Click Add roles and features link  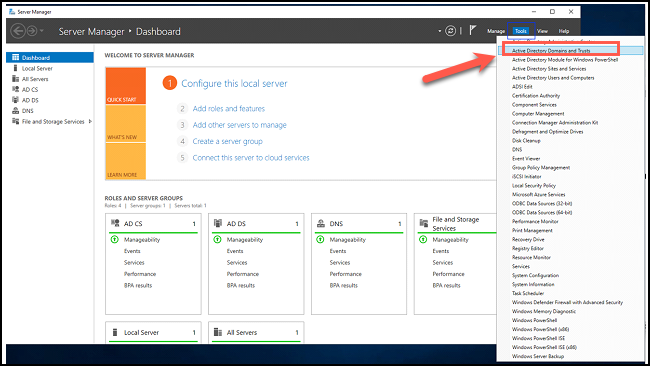(x=229, y=109)
